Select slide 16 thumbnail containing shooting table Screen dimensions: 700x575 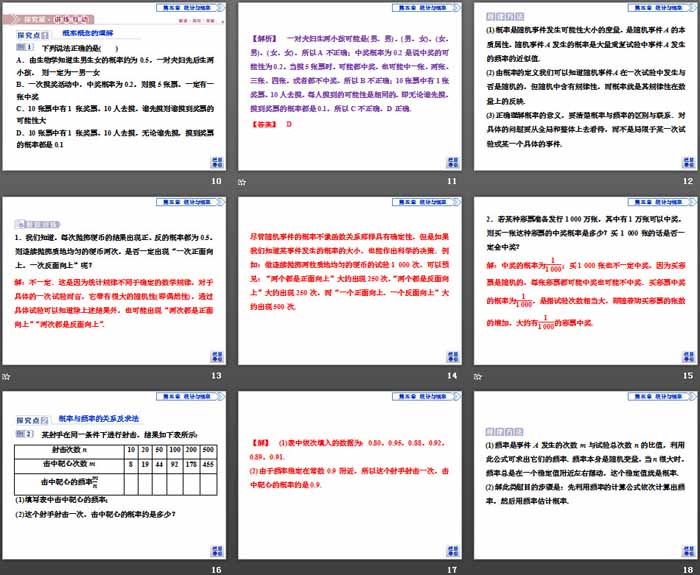tap(114, 475)
